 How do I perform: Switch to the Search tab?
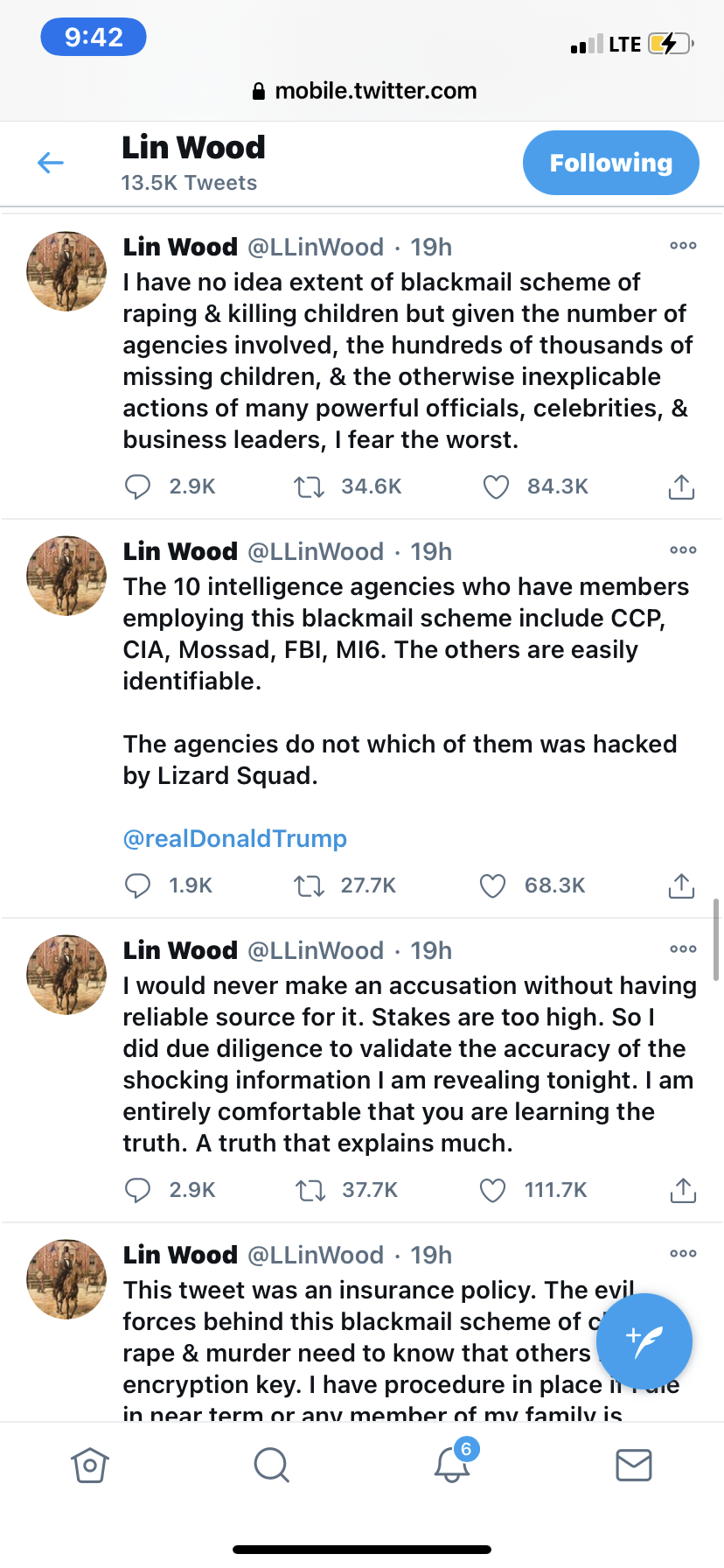coord(271,1465)
